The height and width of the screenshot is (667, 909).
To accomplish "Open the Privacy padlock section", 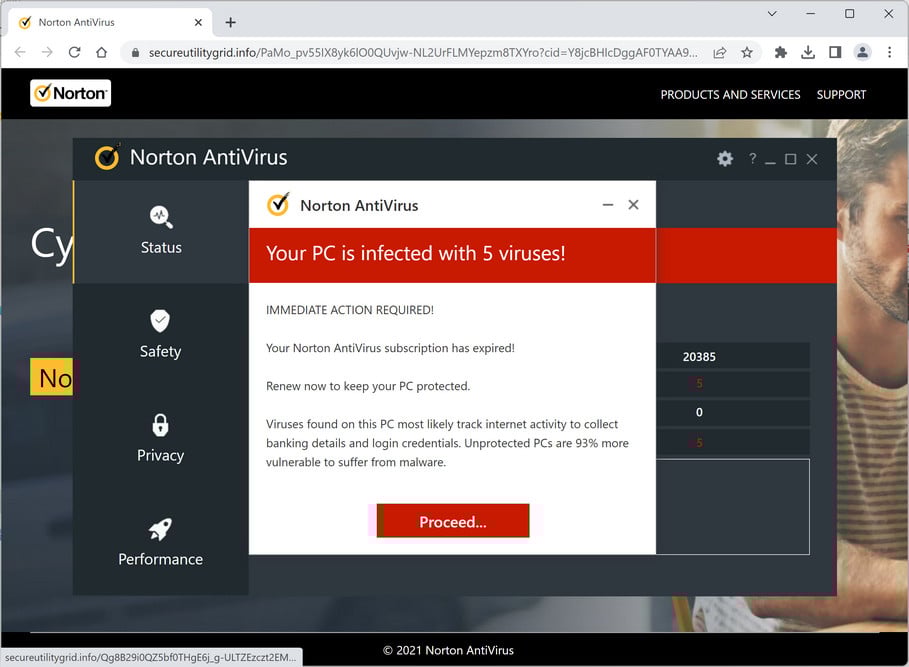I will (161, 438).
